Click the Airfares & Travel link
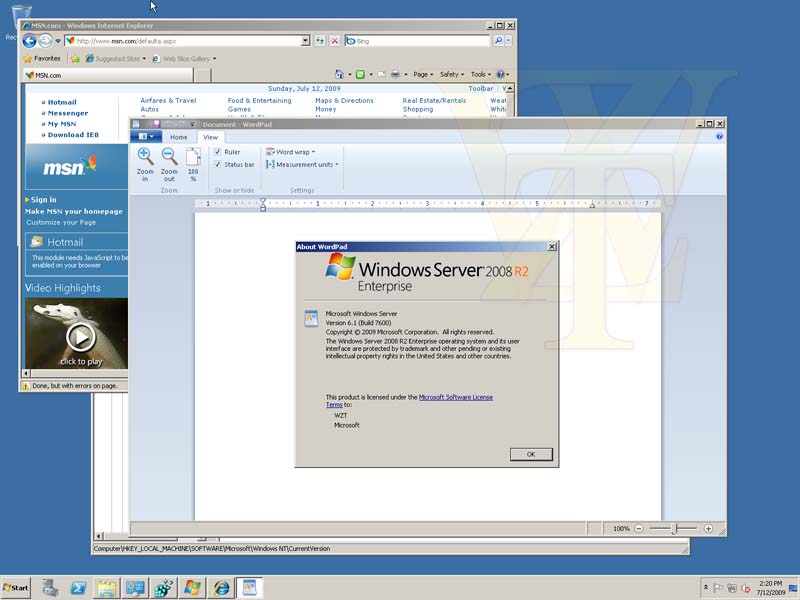 pos(168,101)
